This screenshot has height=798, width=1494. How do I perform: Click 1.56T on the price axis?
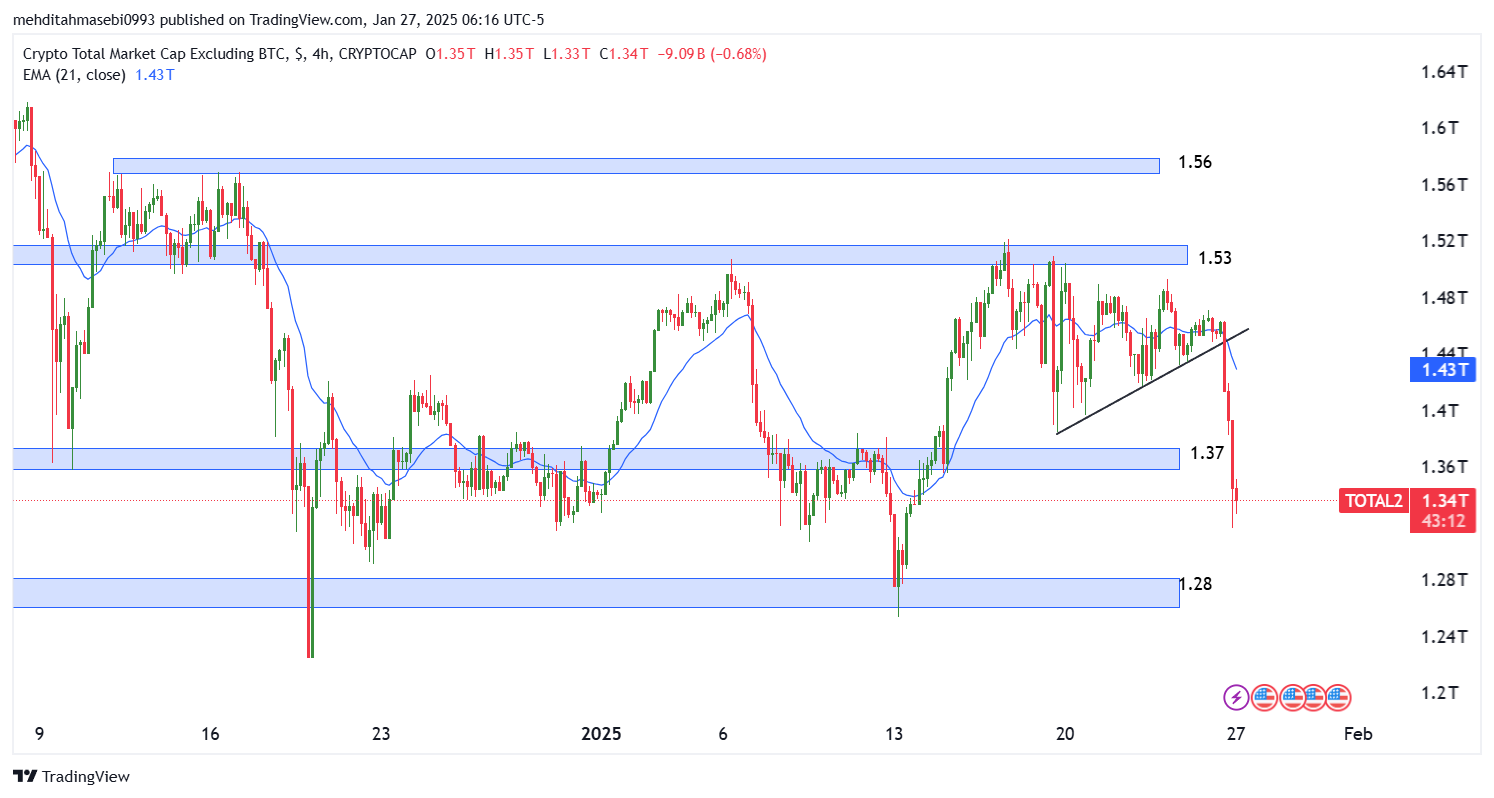1444,185
